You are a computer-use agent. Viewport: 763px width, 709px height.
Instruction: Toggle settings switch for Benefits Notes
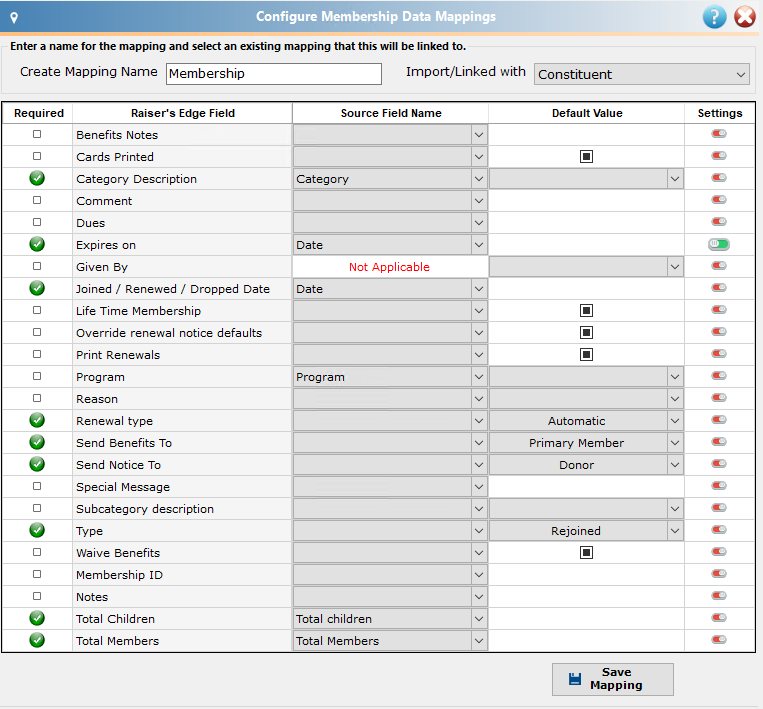pos(719,134)
